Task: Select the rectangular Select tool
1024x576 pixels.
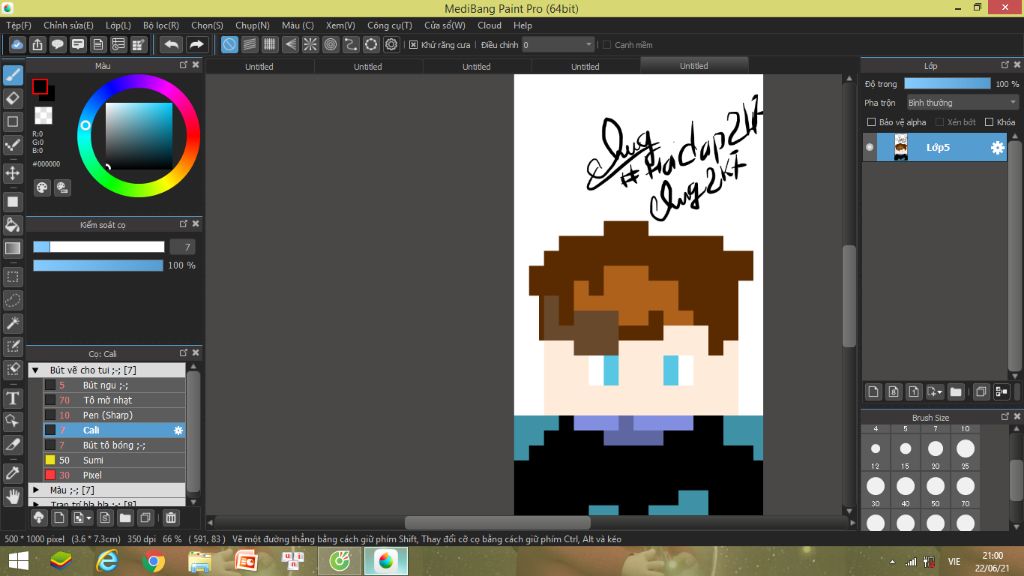Action: click(x=13, y=277)
